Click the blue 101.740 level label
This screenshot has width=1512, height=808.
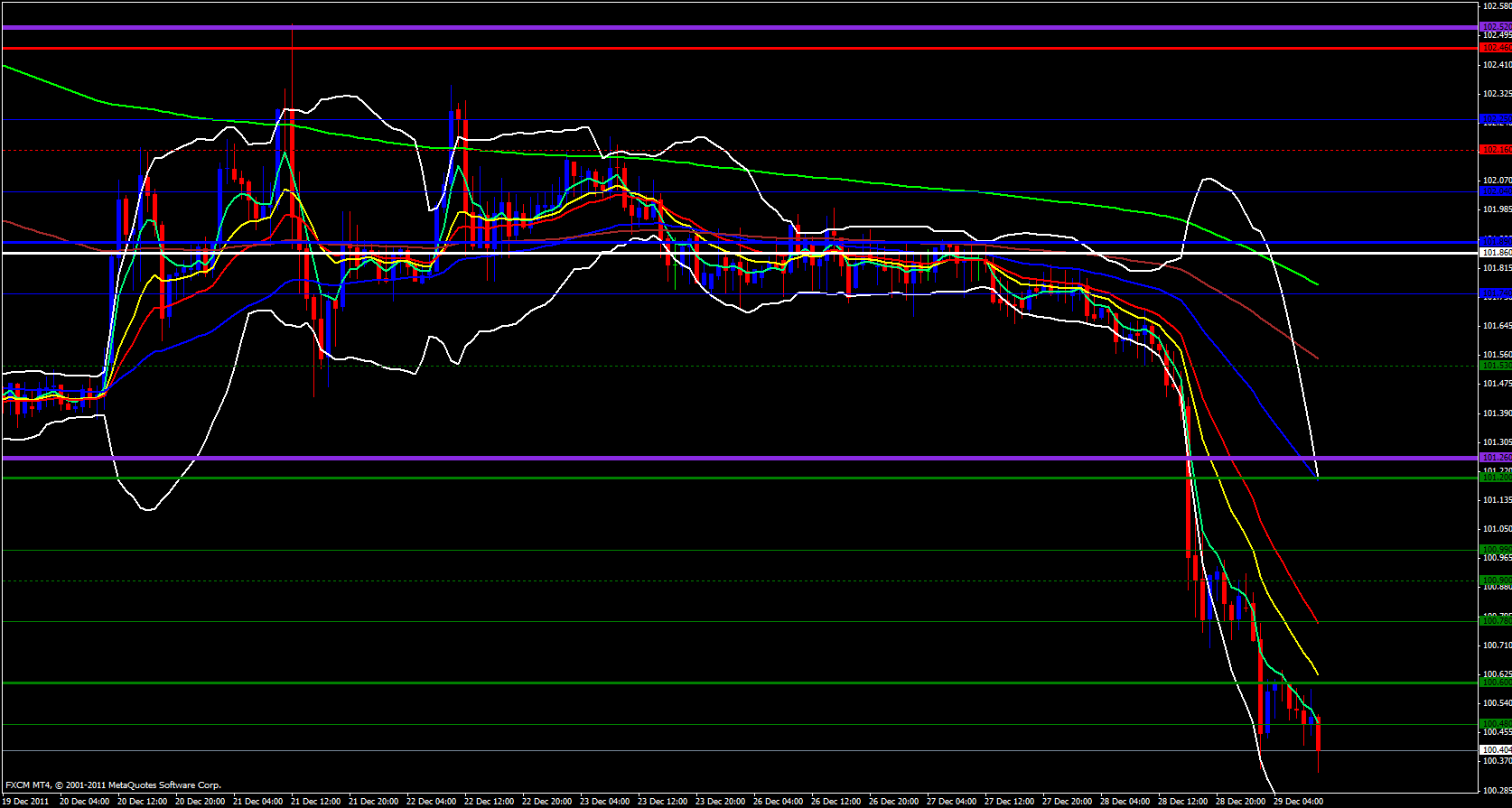click(1496, 294)
